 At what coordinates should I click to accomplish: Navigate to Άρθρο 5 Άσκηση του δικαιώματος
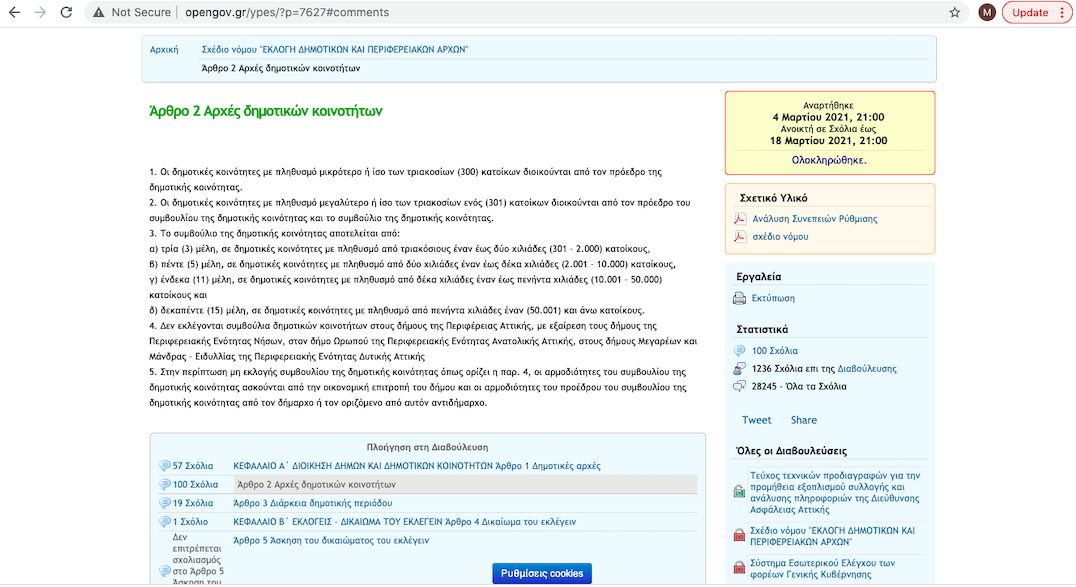[331, 540]
